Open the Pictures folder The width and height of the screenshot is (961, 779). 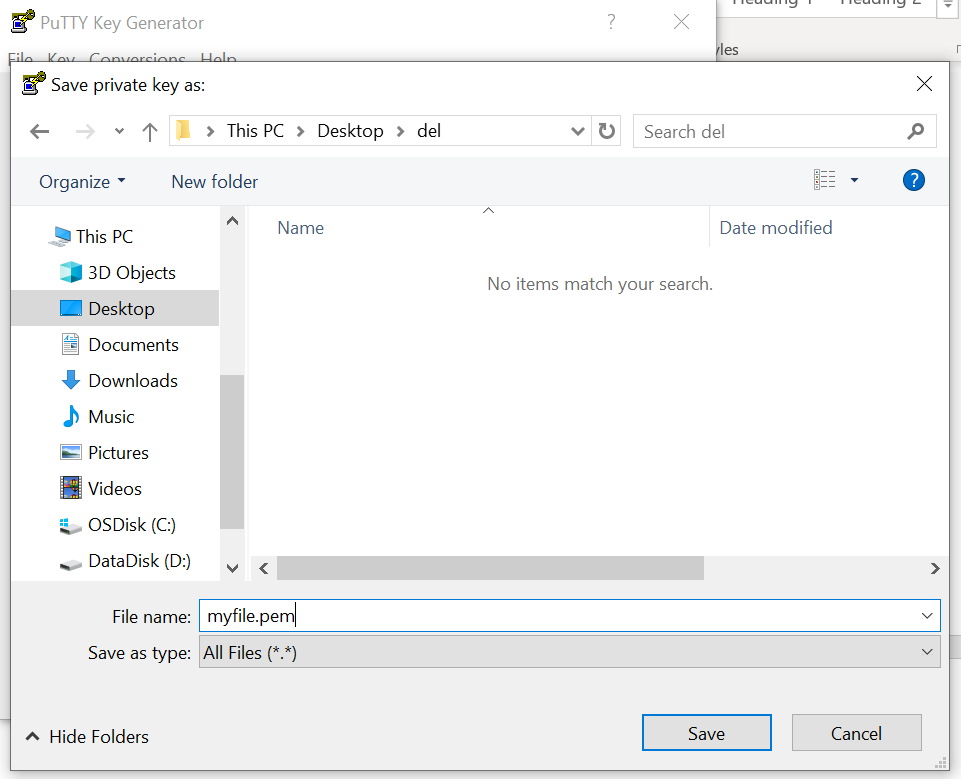118,453
